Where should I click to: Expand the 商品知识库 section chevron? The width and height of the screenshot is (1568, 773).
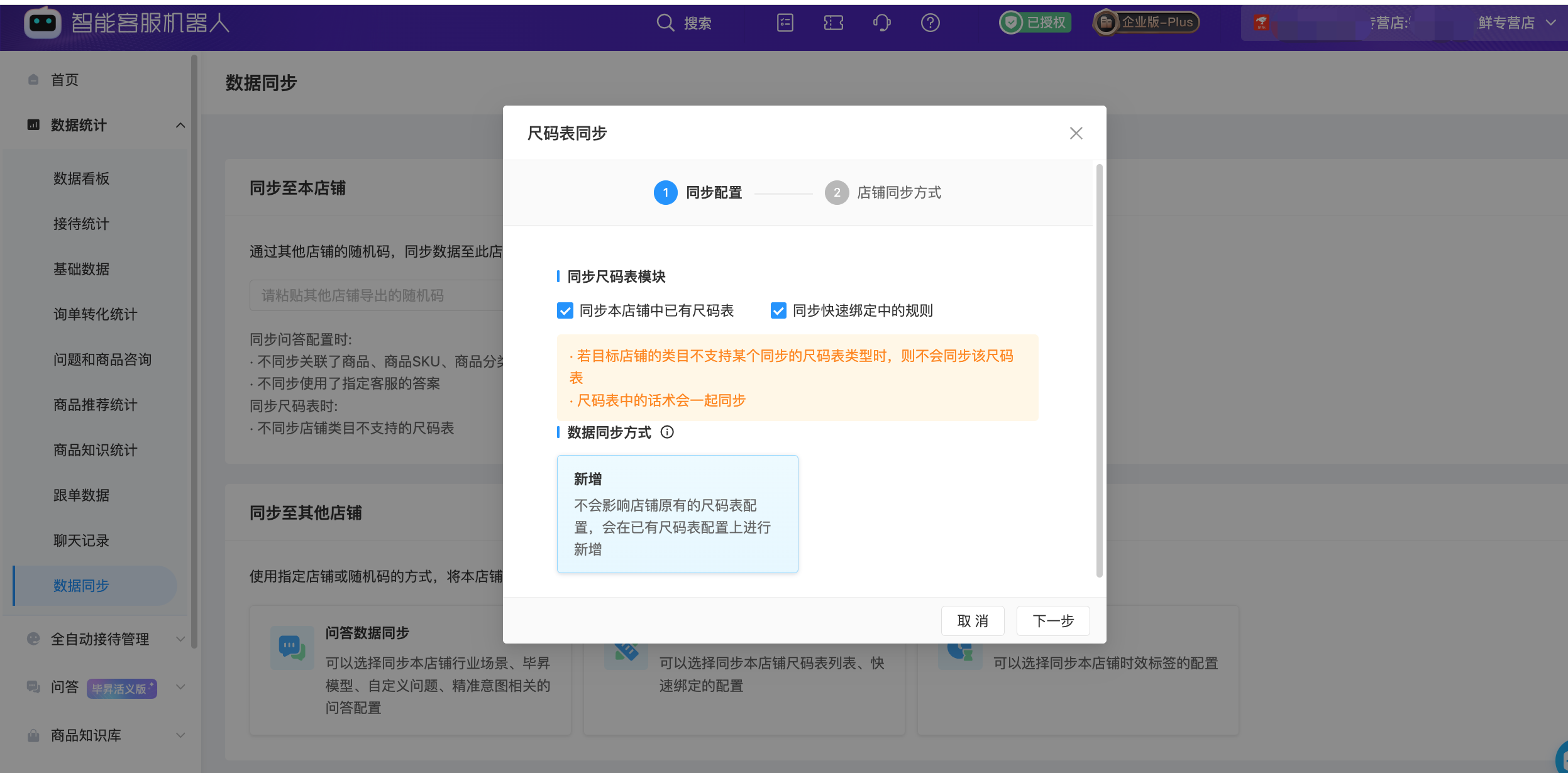coord(180,735)
